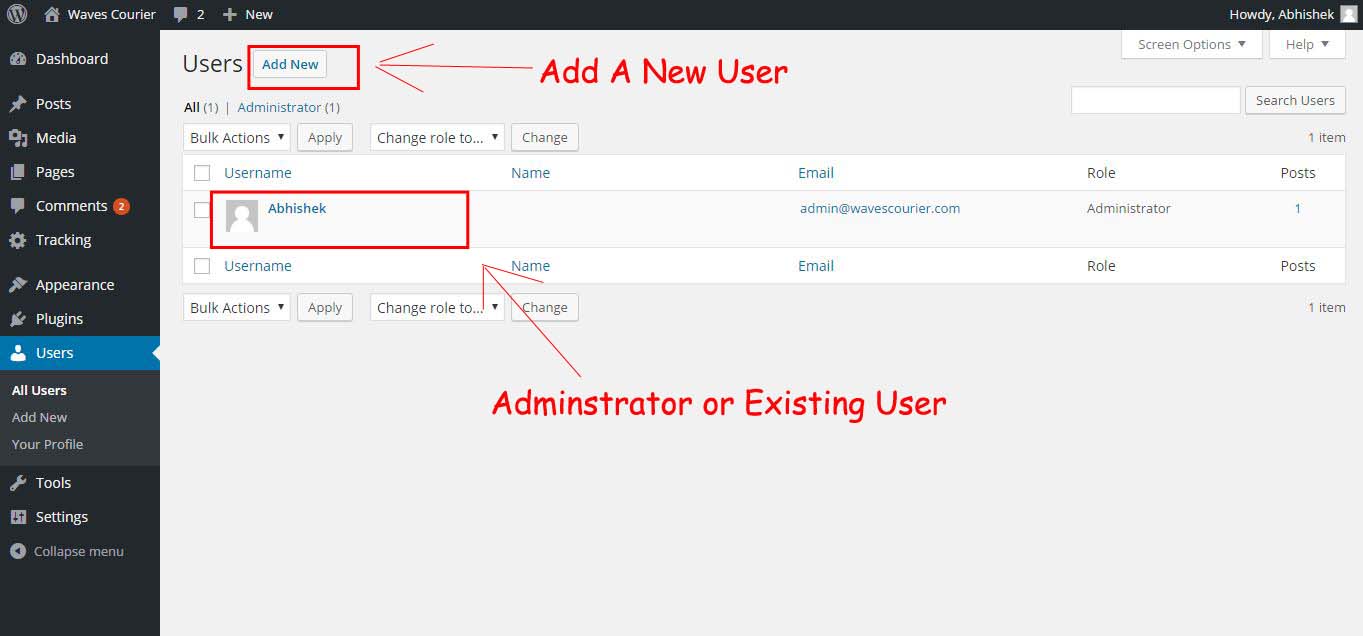Click the posts count 1 link
Image resolution: width=1363 pixels, height=636 pixels.
click(x=1298, y=208)
